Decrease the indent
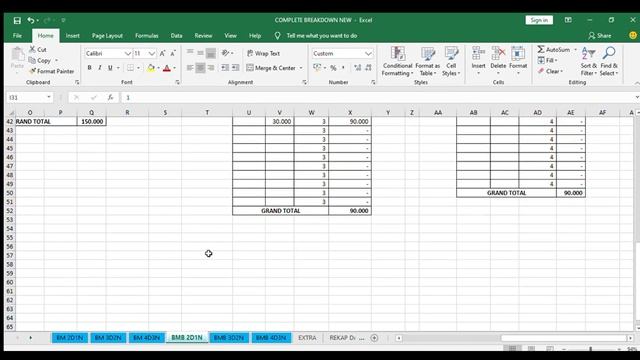The image size is (640, 360). (x=225, y=68)
